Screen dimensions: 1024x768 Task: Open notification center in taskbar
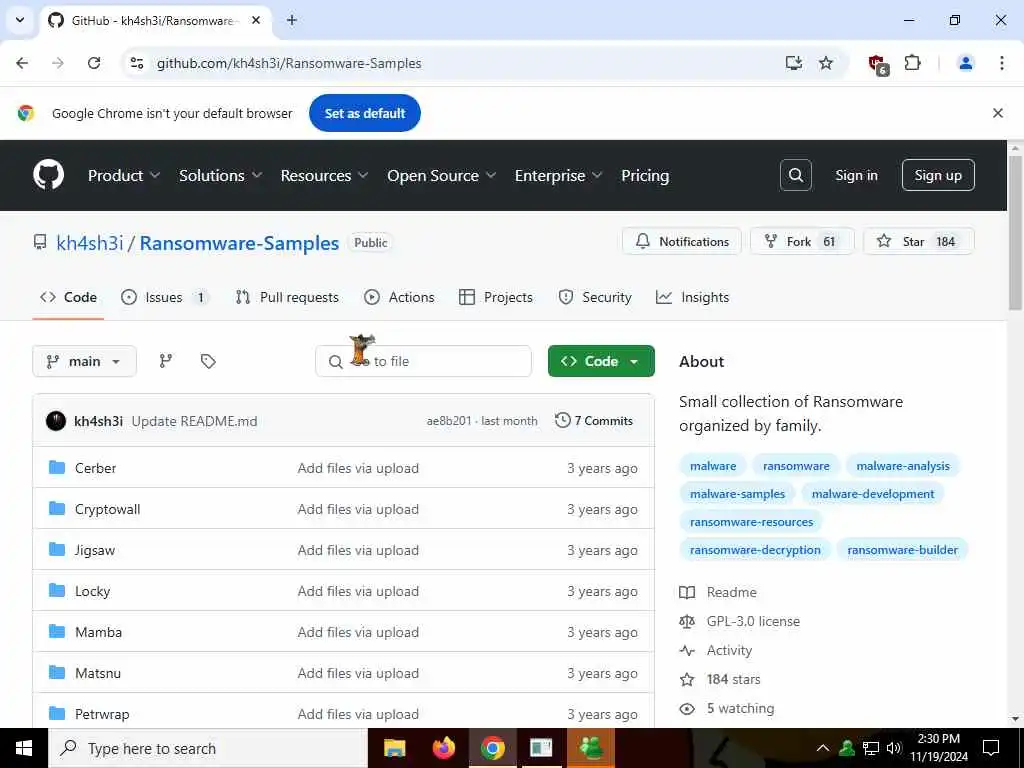pos(991,748)
